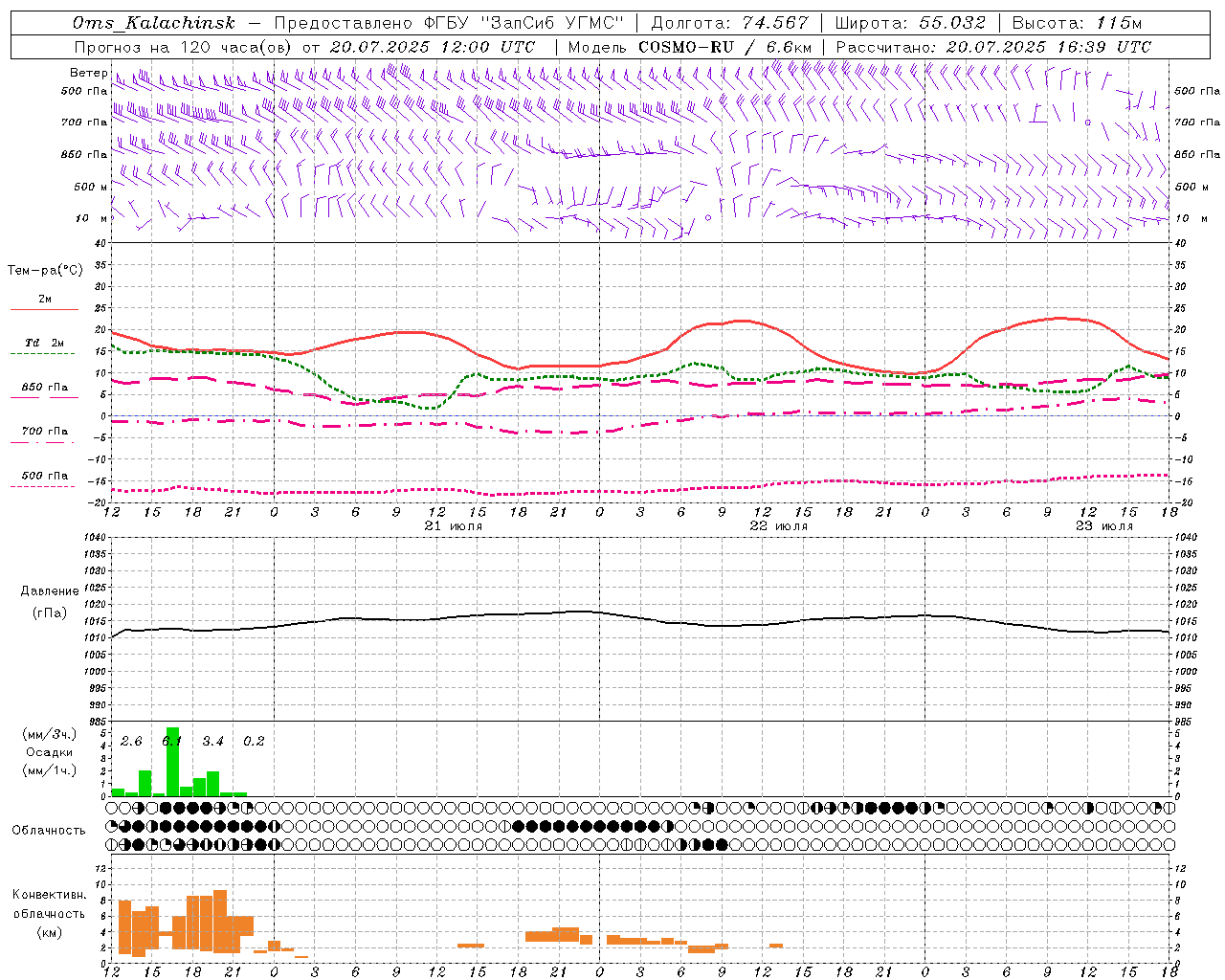Click the 3.4 precipitation total
1225x980 pixels.
click(212, 741)
